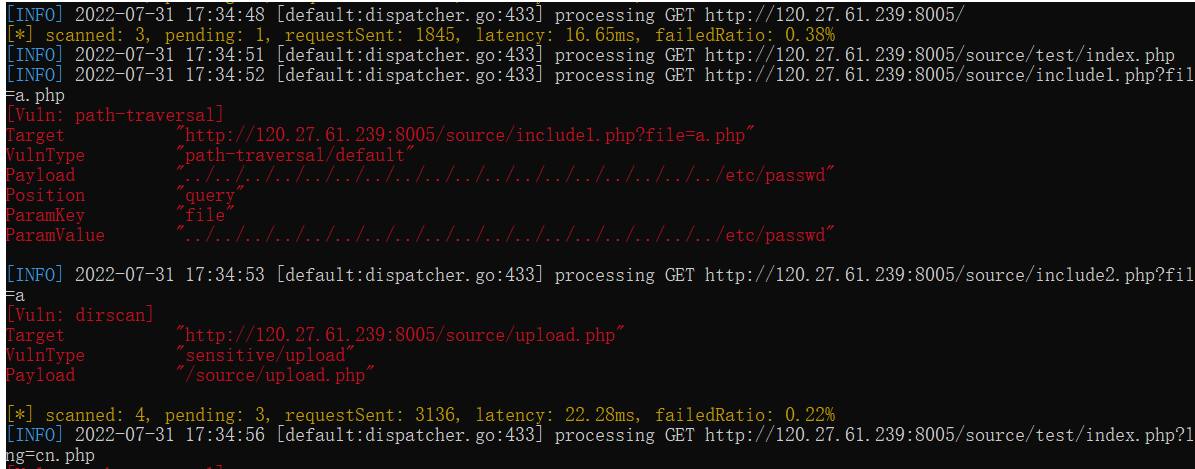The width and height of the screenshot is (1195, 469).
Task: Click the "/source/upload.php" Payload value
Action: click(275, 375)
